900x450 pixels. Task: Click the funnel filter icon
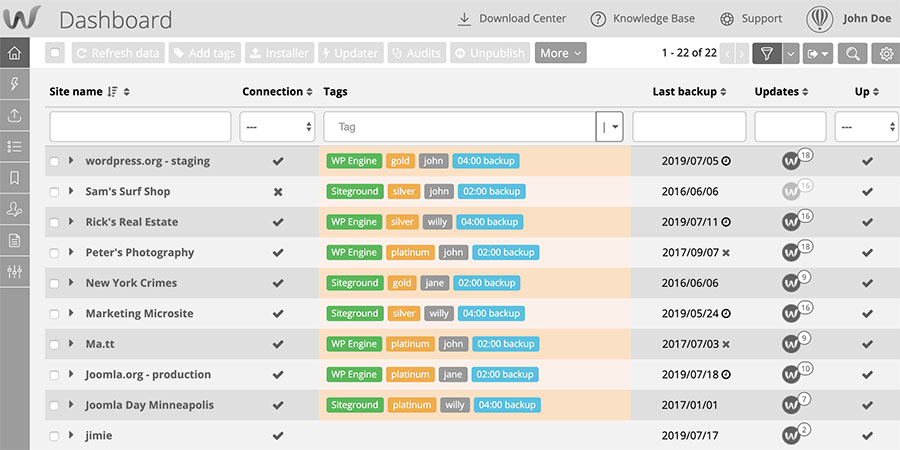(x=767, y=53)
